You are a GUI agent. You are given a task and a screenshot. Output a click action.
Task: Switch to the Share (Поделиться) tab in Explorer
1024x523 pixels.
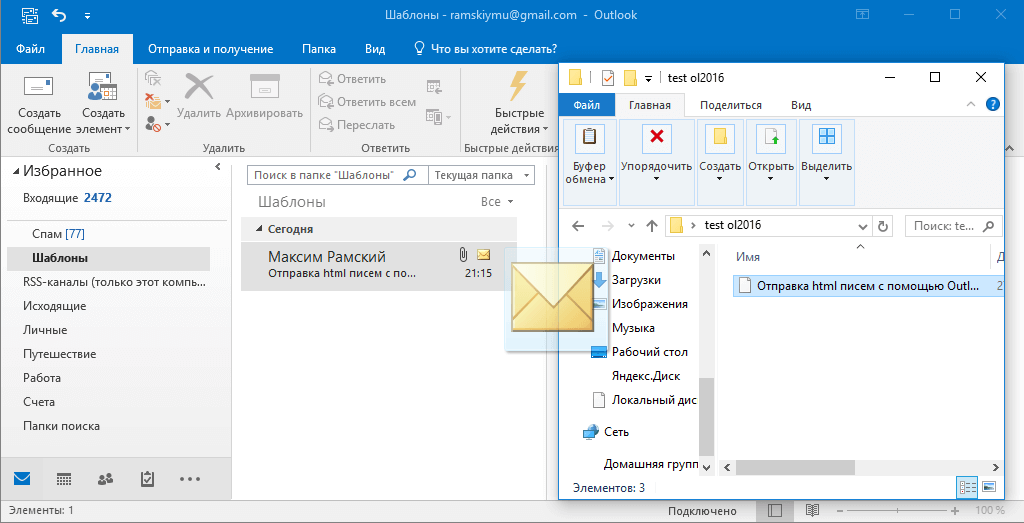(x=730, y=105)
